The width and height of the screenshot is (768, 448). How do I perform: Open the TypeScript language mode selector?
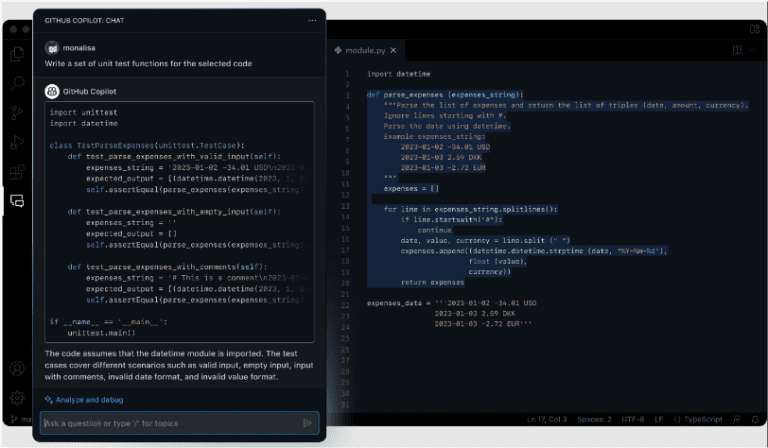(698, 419)
